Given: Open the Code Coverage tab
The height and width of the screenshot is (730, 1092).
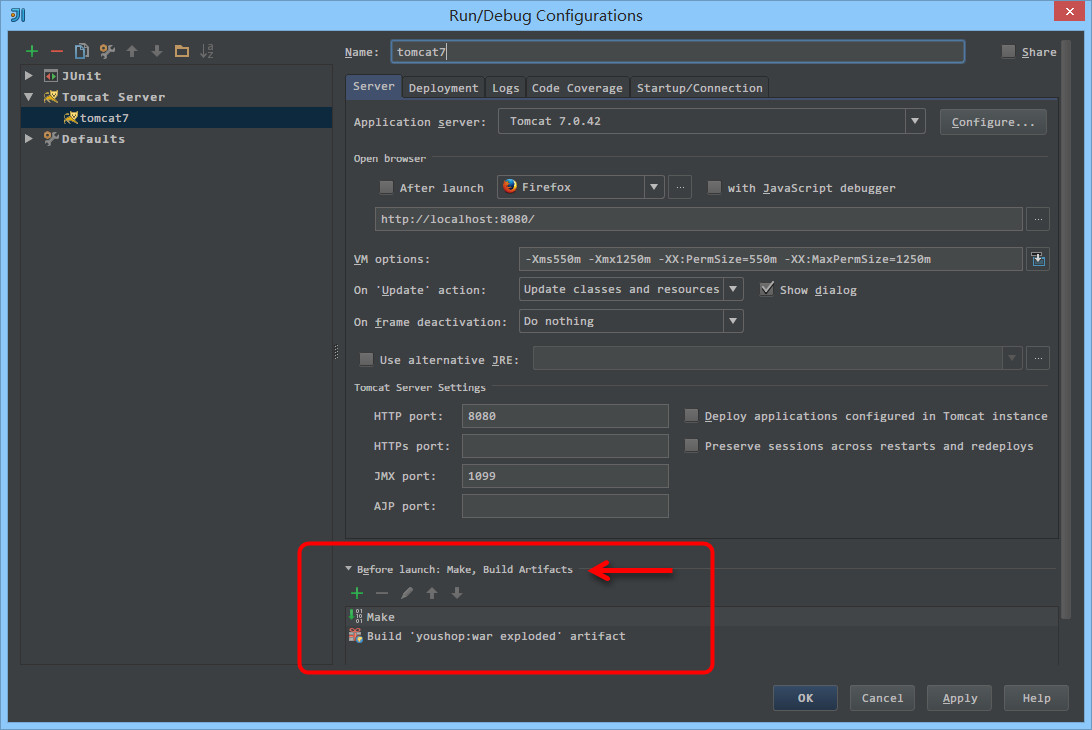Looking at the screenshot, I should tap(577, 88).
